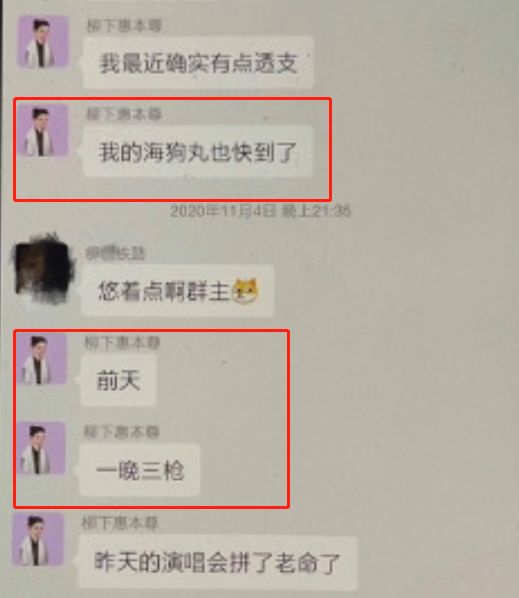Tap the avatar beside the 前天 message

[42, 358]
